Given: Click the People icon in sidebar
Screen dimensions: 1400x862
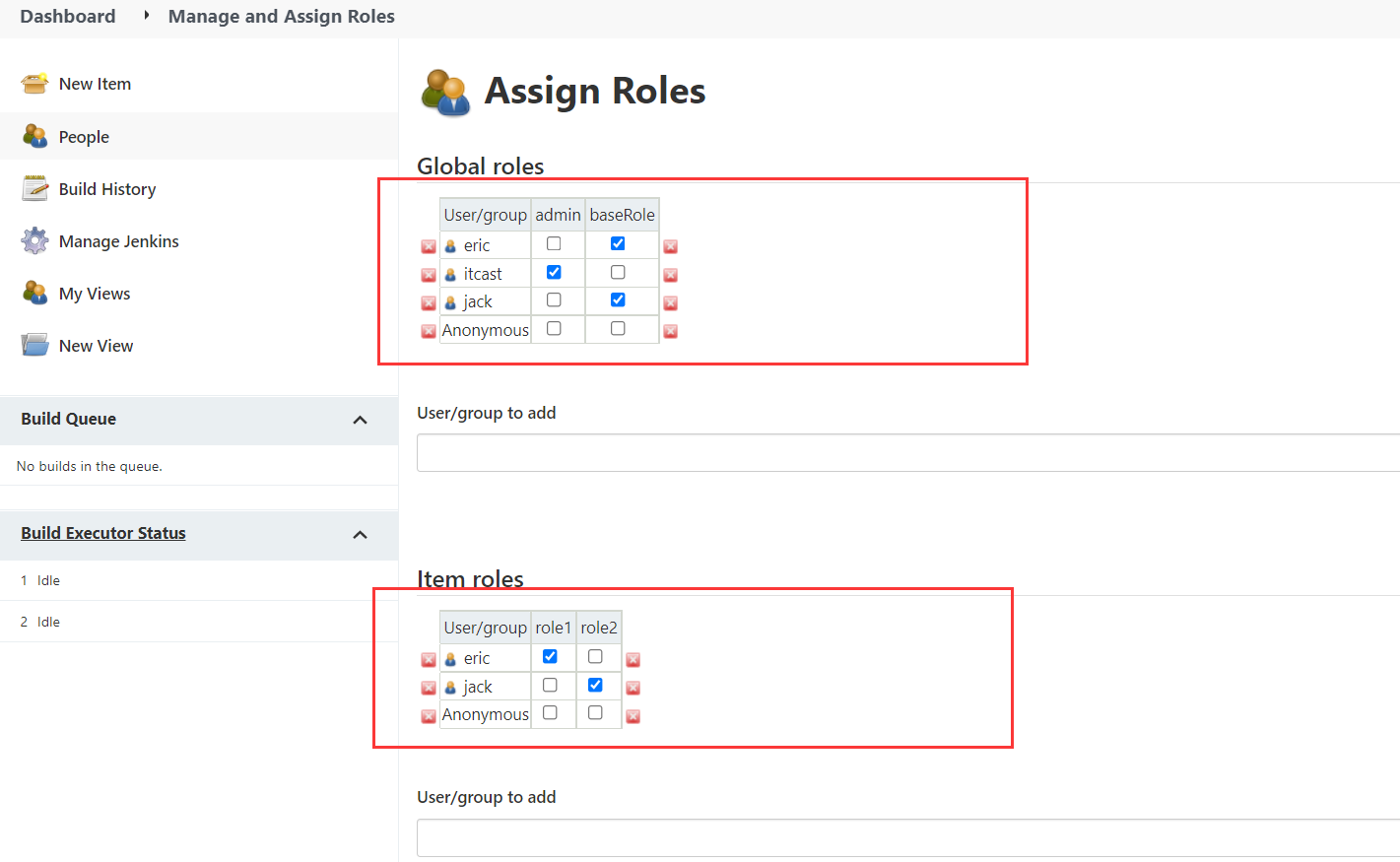Looking at the screenshot, I should (35, 136).
